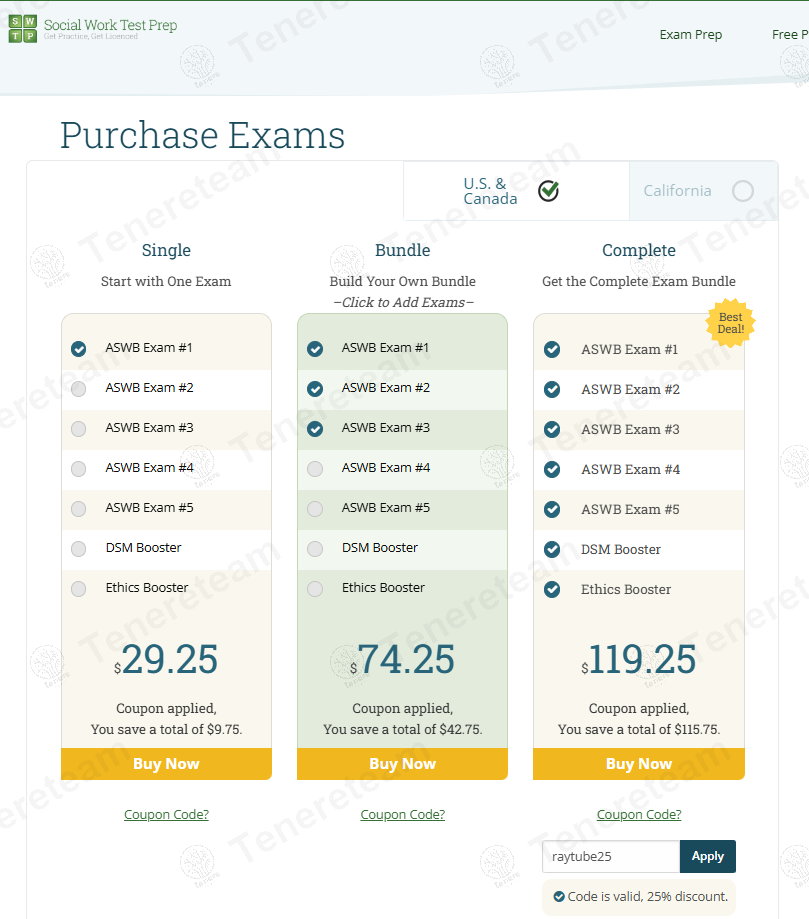Apply the raytube25 coupon code
Viewport: 809px width, 919px height.
[x=707, y=857]
